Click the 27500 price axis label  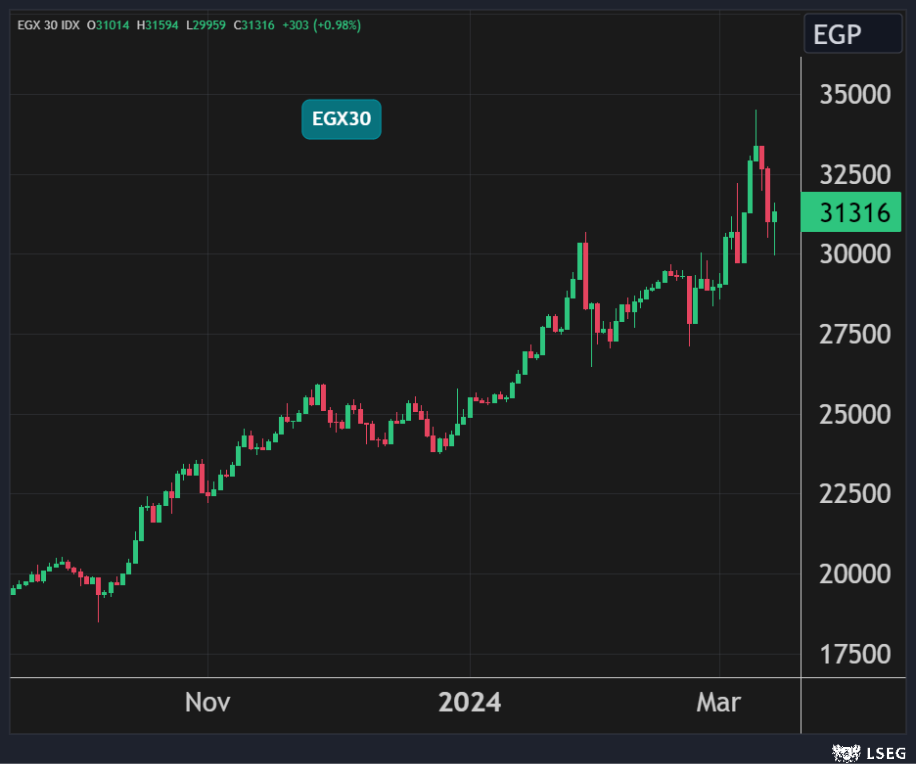pyautogui.click(x=855, y=334)
